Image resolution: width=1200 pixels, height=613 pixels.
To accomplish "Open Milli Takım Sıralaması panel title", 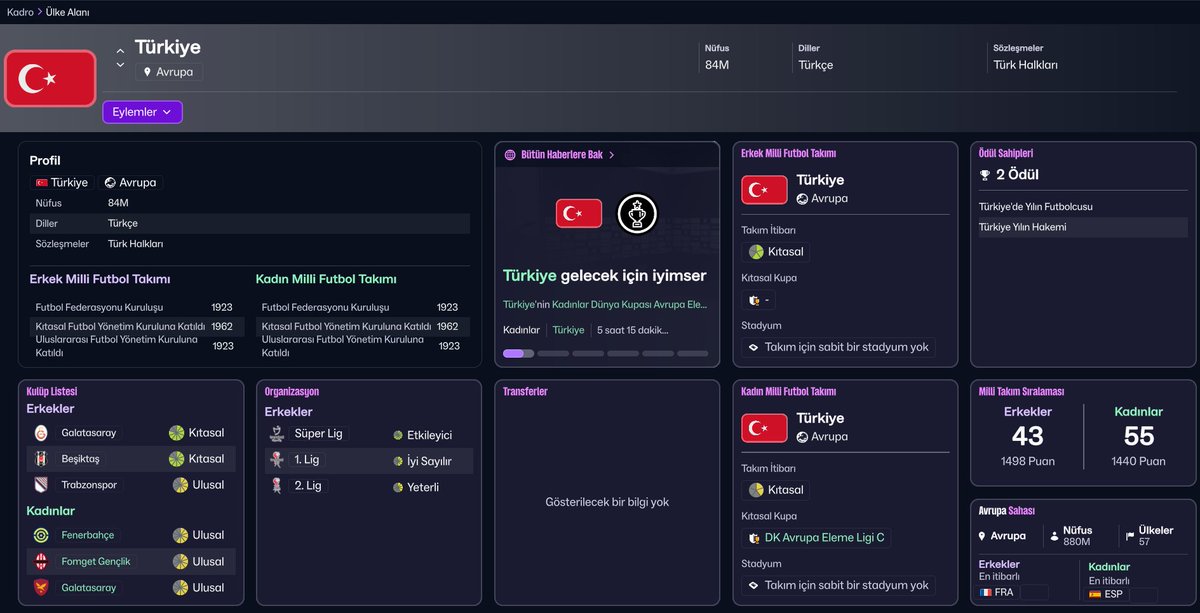I will pos(1022,392).
